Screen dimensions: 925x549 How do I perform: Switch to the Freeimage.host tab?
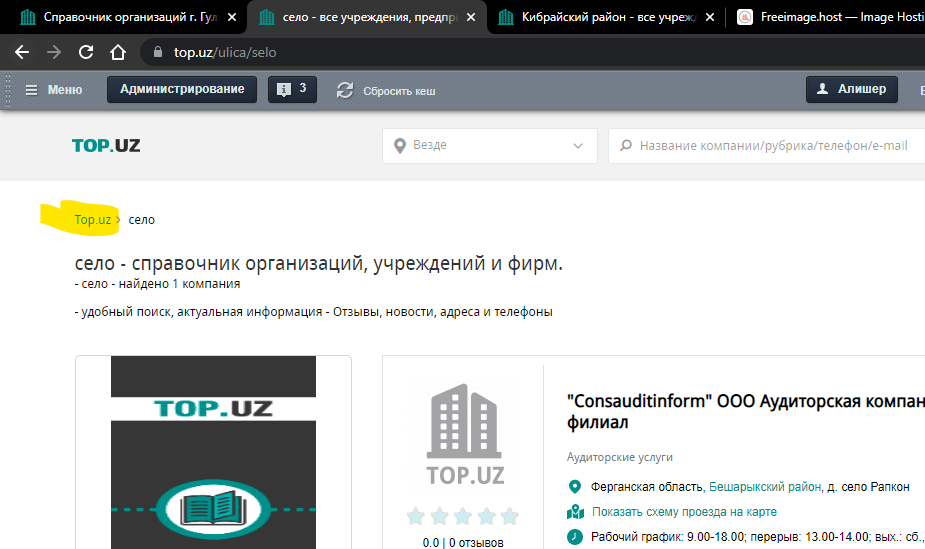point(831,17)
